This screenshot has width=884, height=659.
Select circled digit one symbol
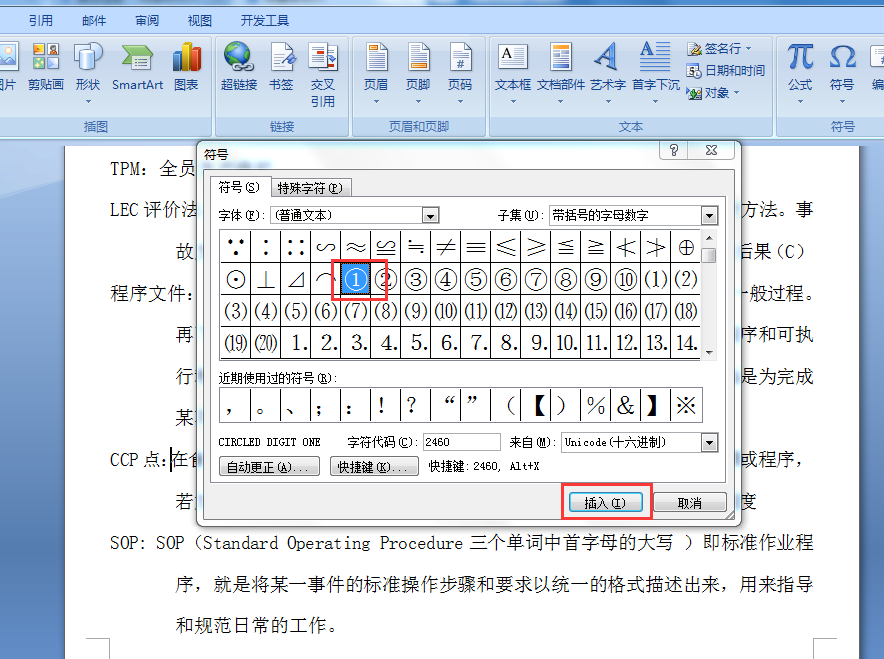pos(356,279)
